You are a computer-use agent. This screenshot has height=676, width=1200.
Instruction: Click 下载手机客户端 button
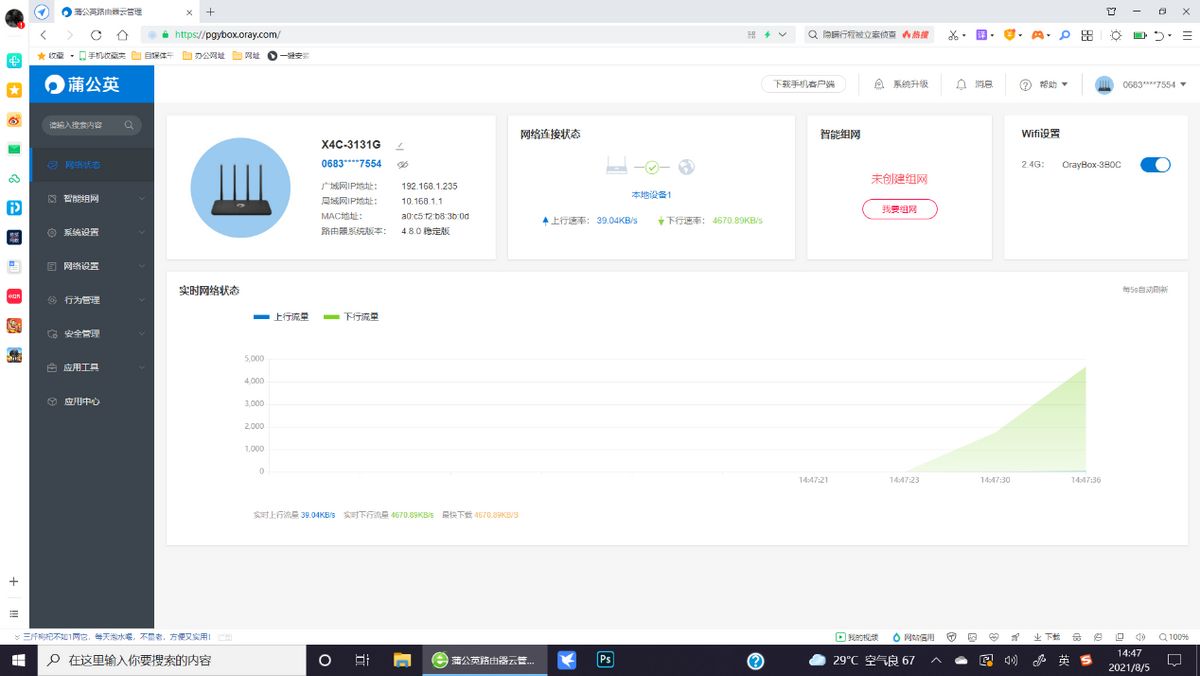coord(803,85)
